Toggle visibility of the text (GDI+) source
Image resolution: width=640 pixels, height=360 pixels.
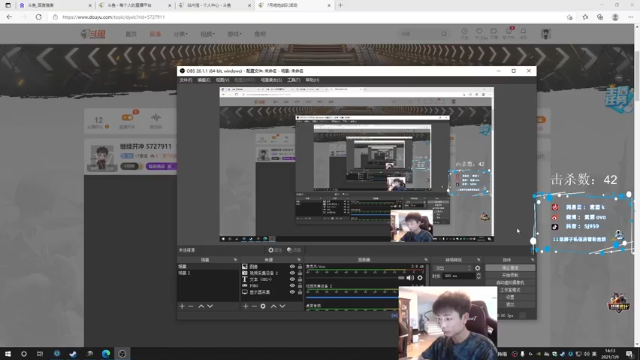point(292,279)
